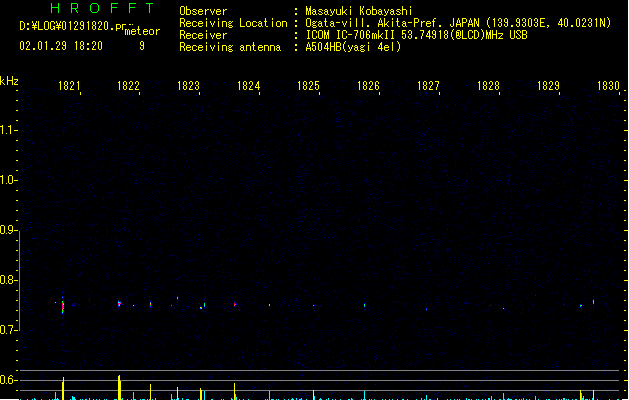Click the Receiving antenna label
Screen dimensions: 629x400
(x=230, y=47)
